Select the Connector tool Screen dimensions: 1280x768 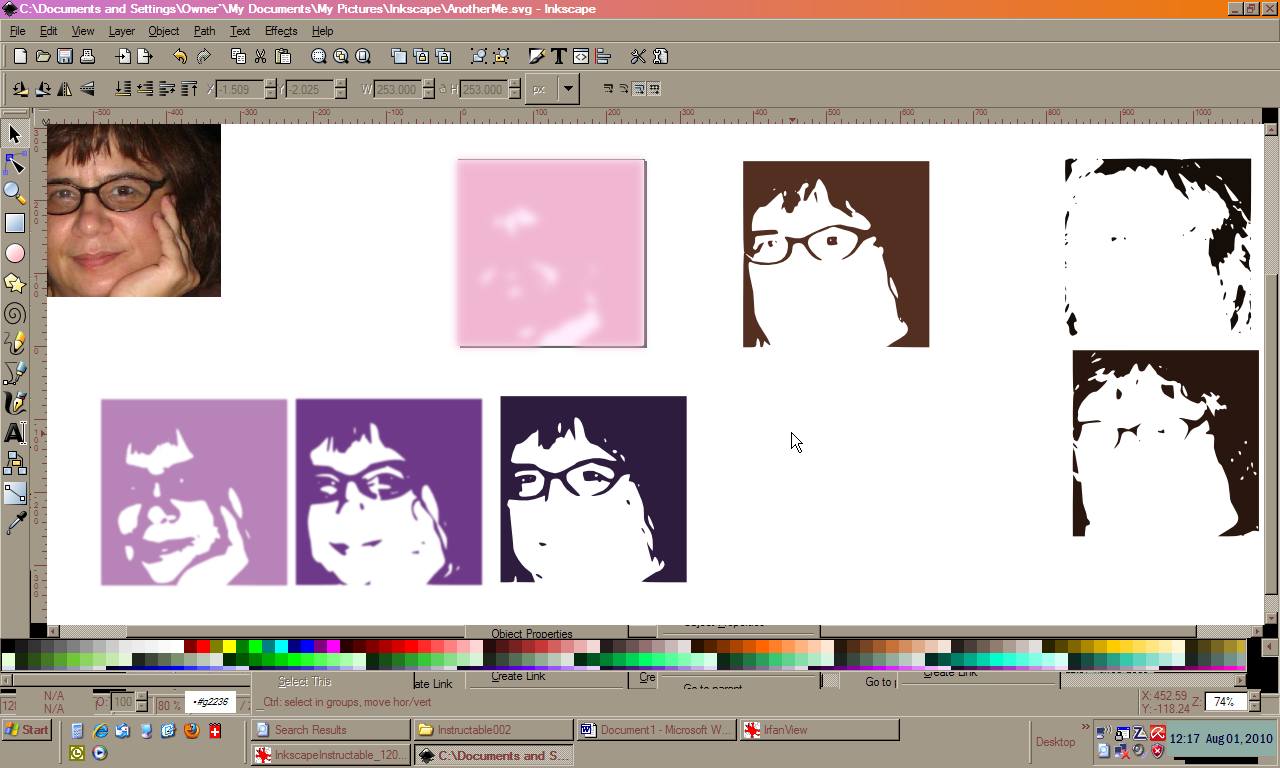[15, 463]
